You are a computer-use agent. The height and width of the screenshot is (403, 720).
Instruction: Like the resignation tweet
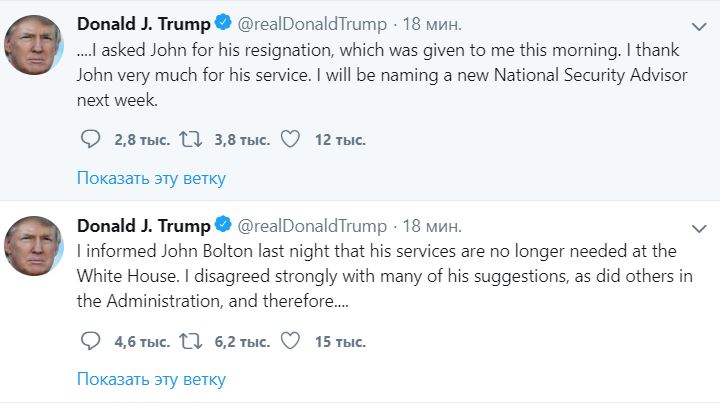pyautogui.click(x=290, y=140)
